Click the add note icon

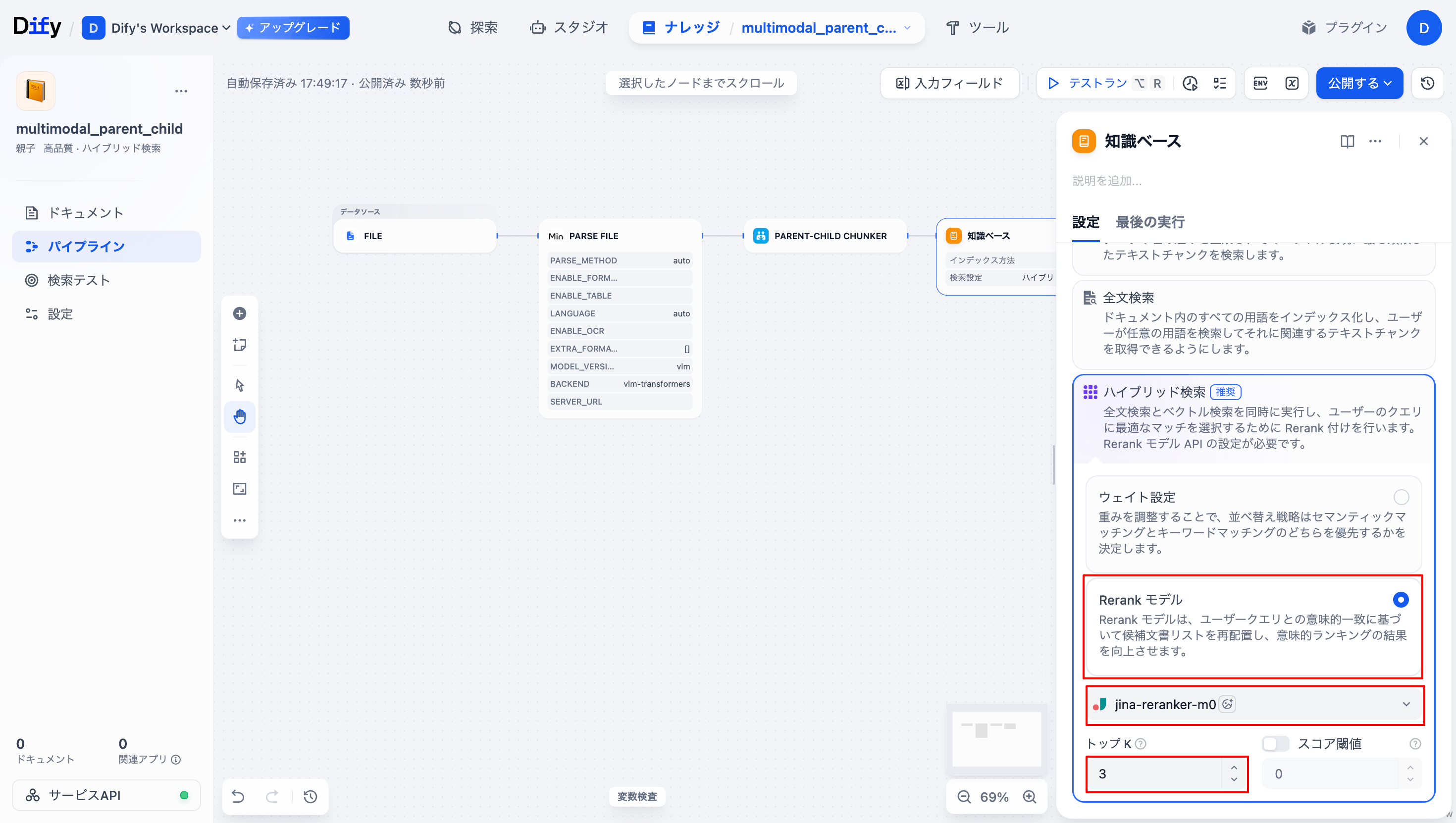(x=240, y=345)
